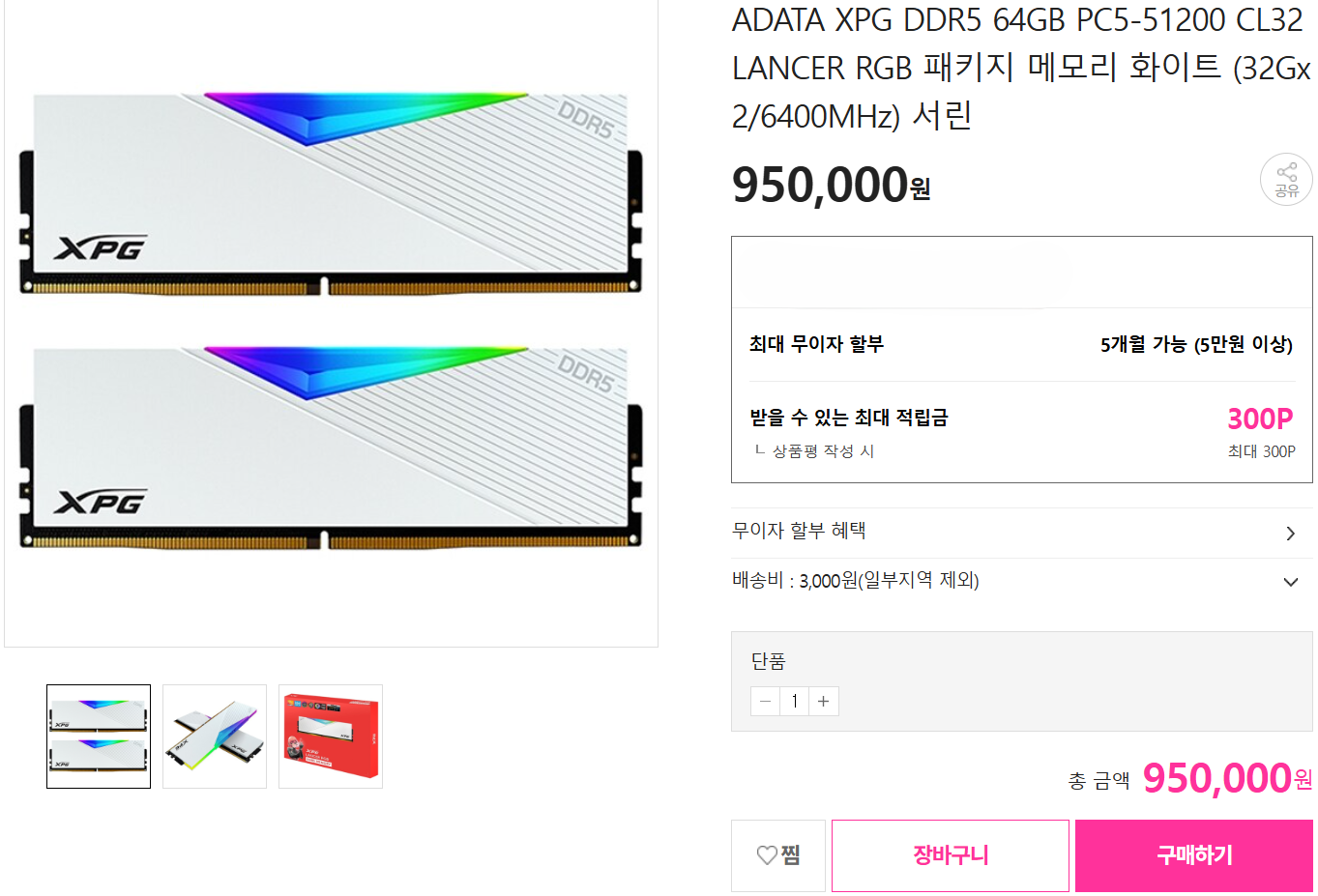Click the 장바구니 cart button
Screen dimensions: 1318x896
[951, 855]
